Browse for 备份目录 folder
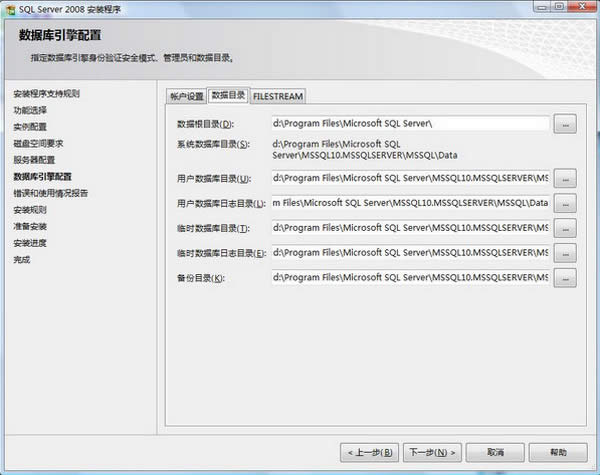The width and height of the screenshot is (600, 475). click(x=565, y=278)
